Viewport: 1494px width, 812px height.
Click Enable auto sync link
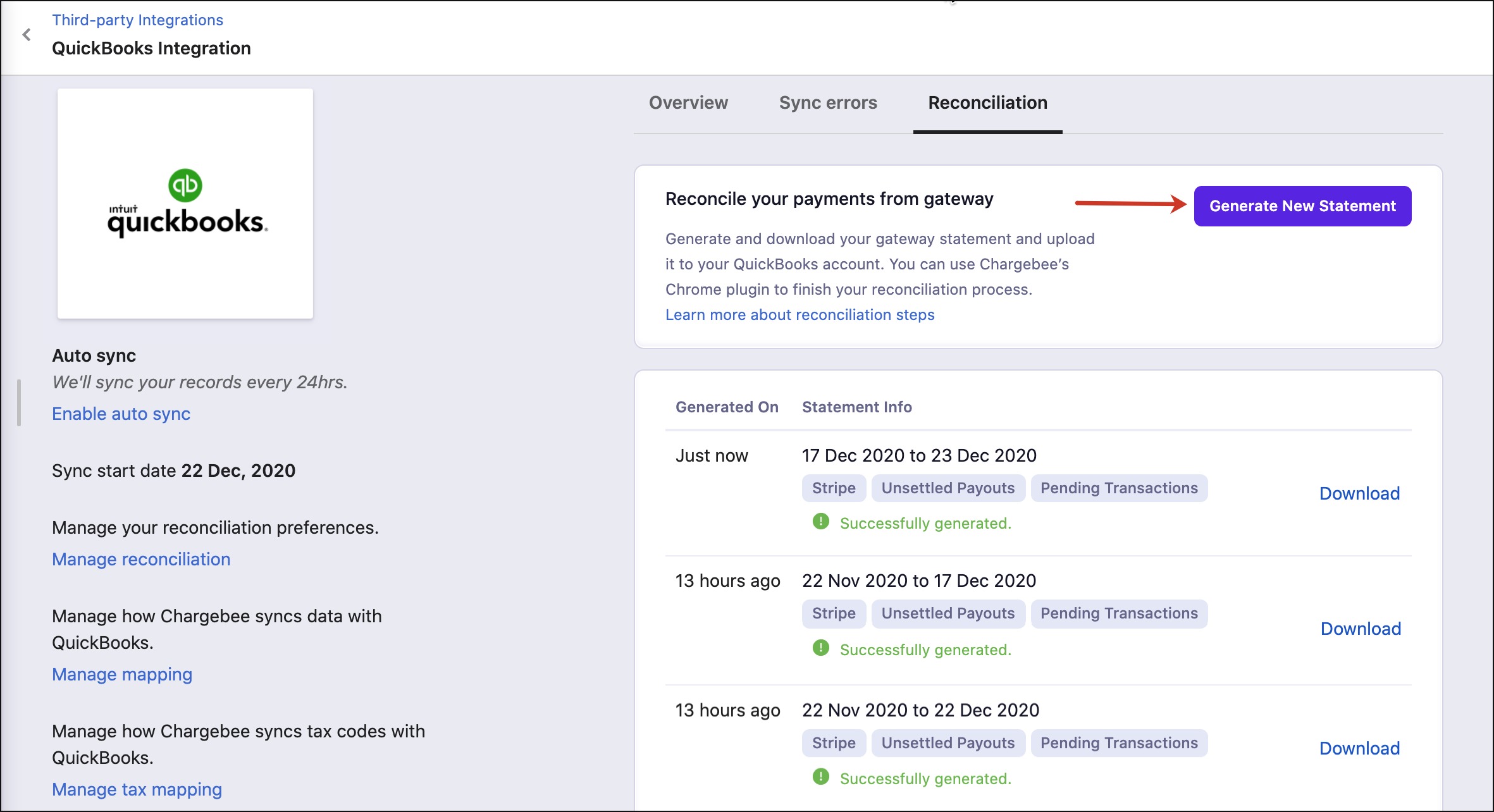121,414
